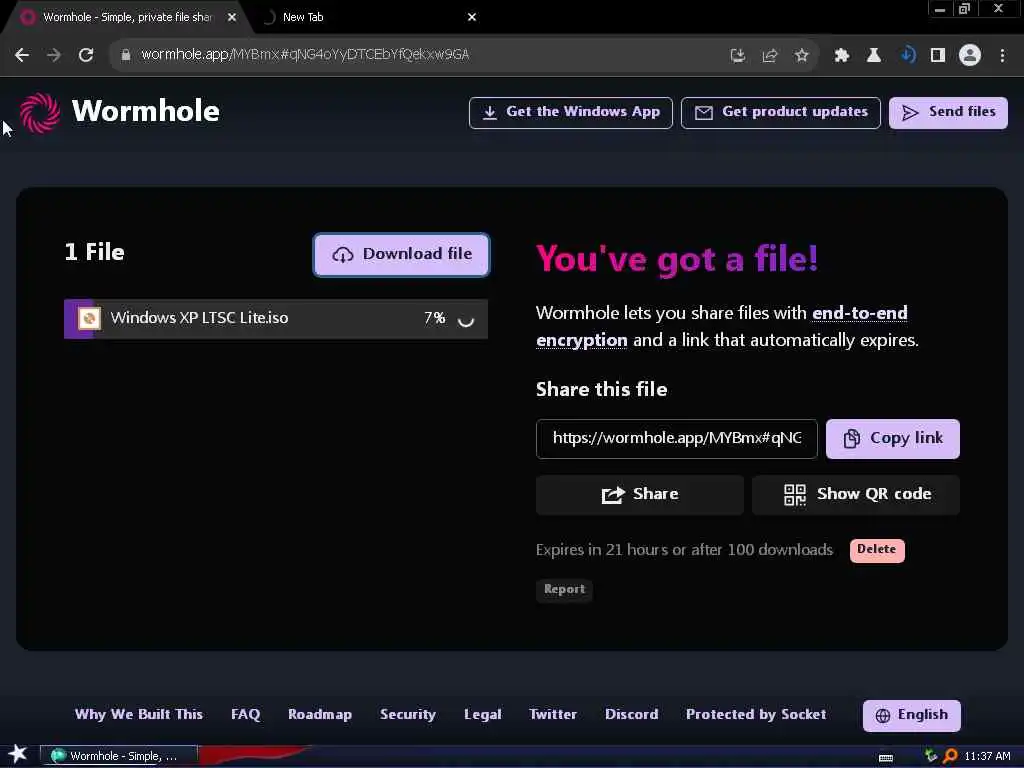The height and width of the screenshot is (768, 1024).
Task: Click the Wormhole swirl logo
Action: click(x=39, y=112)
